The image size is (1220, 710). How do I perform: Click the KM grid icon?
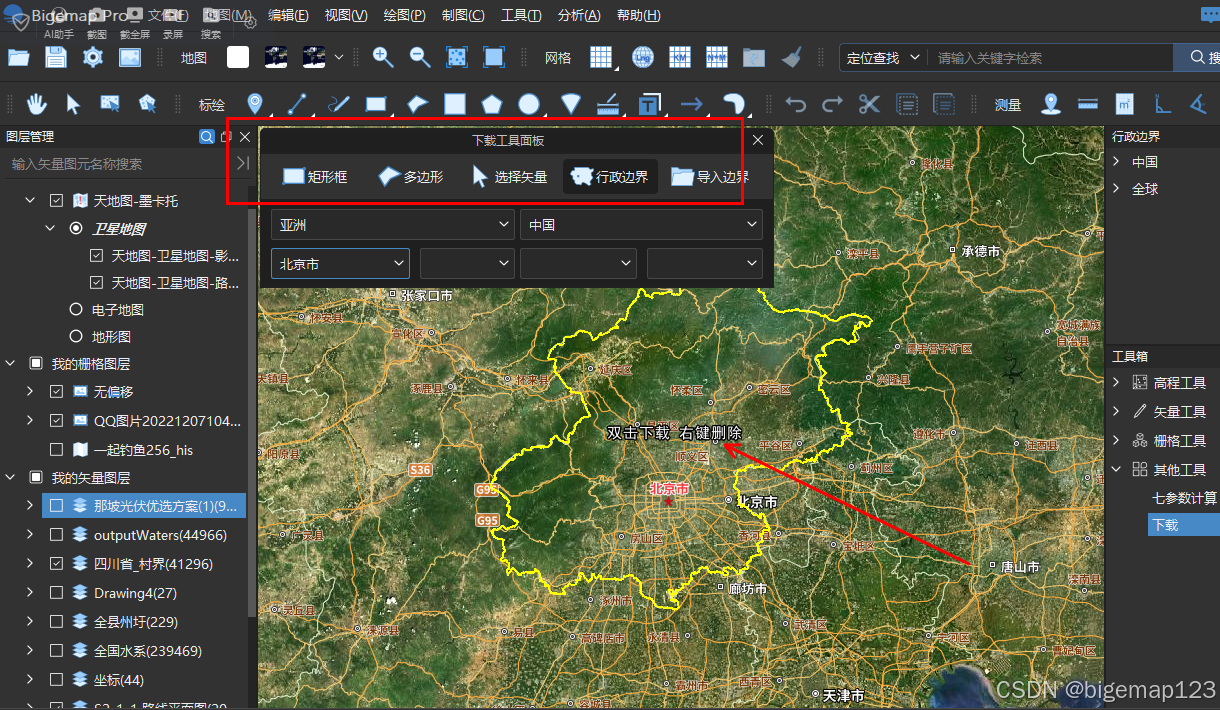coord(680,57)
